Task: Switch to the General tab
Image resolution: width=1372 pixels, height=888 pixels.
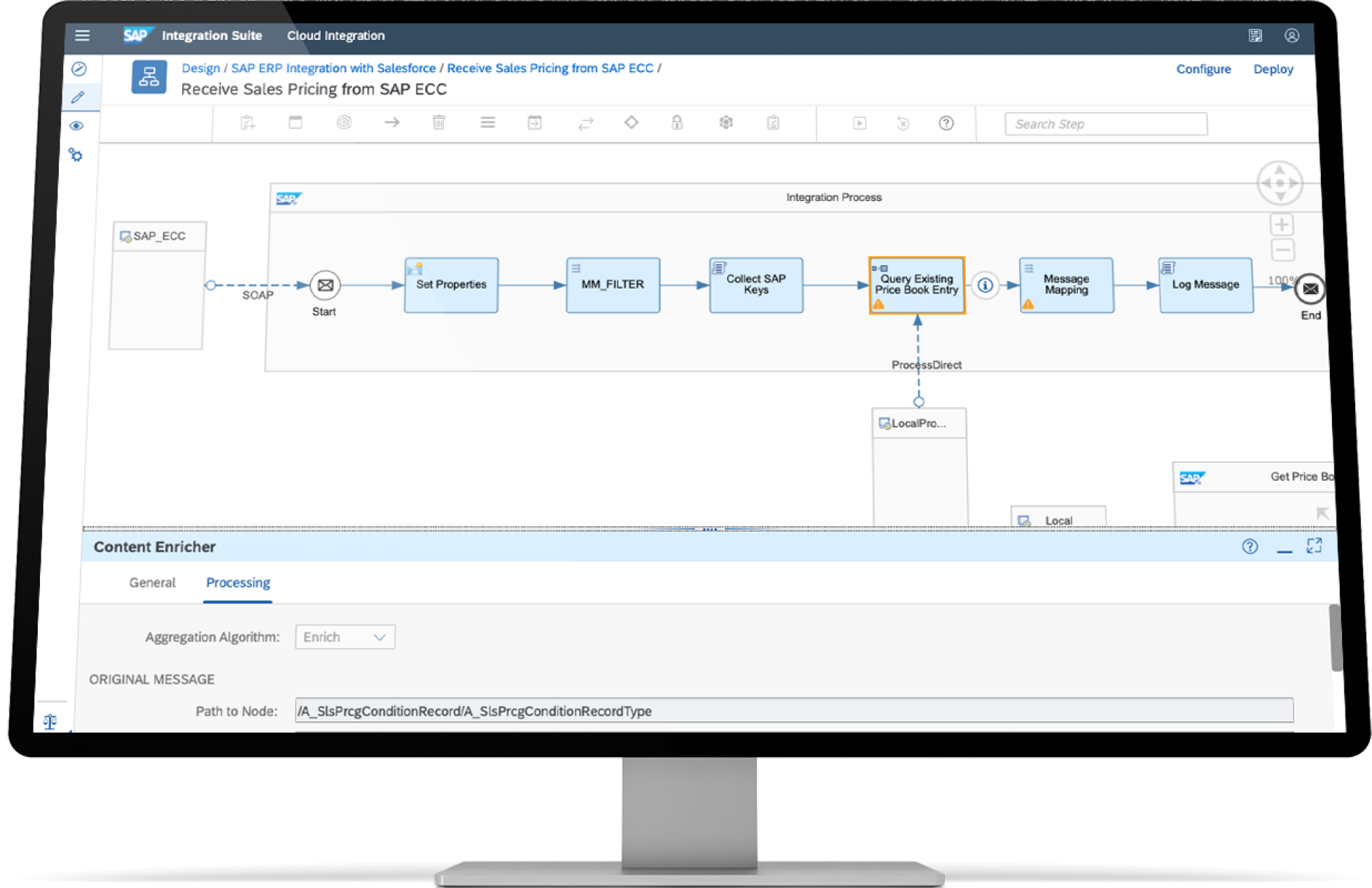Action: tap(152, 583)
